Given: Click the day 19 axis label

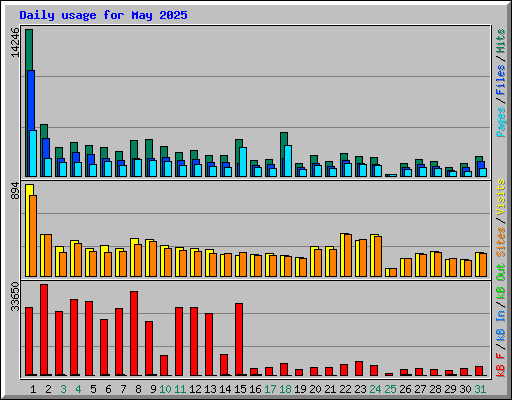Looking at the screenshot, I should point(300,389).
